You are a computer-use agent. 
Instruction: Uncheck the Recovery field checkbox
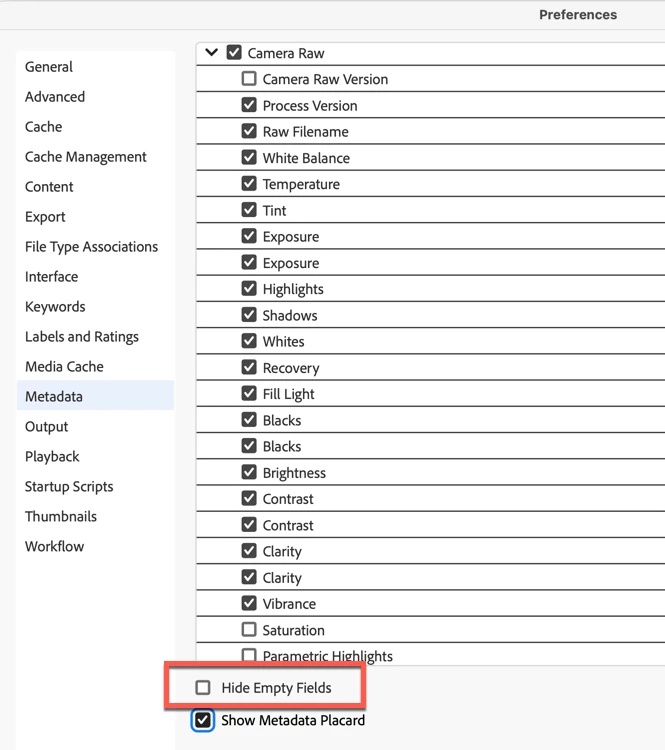coord(249,367)
